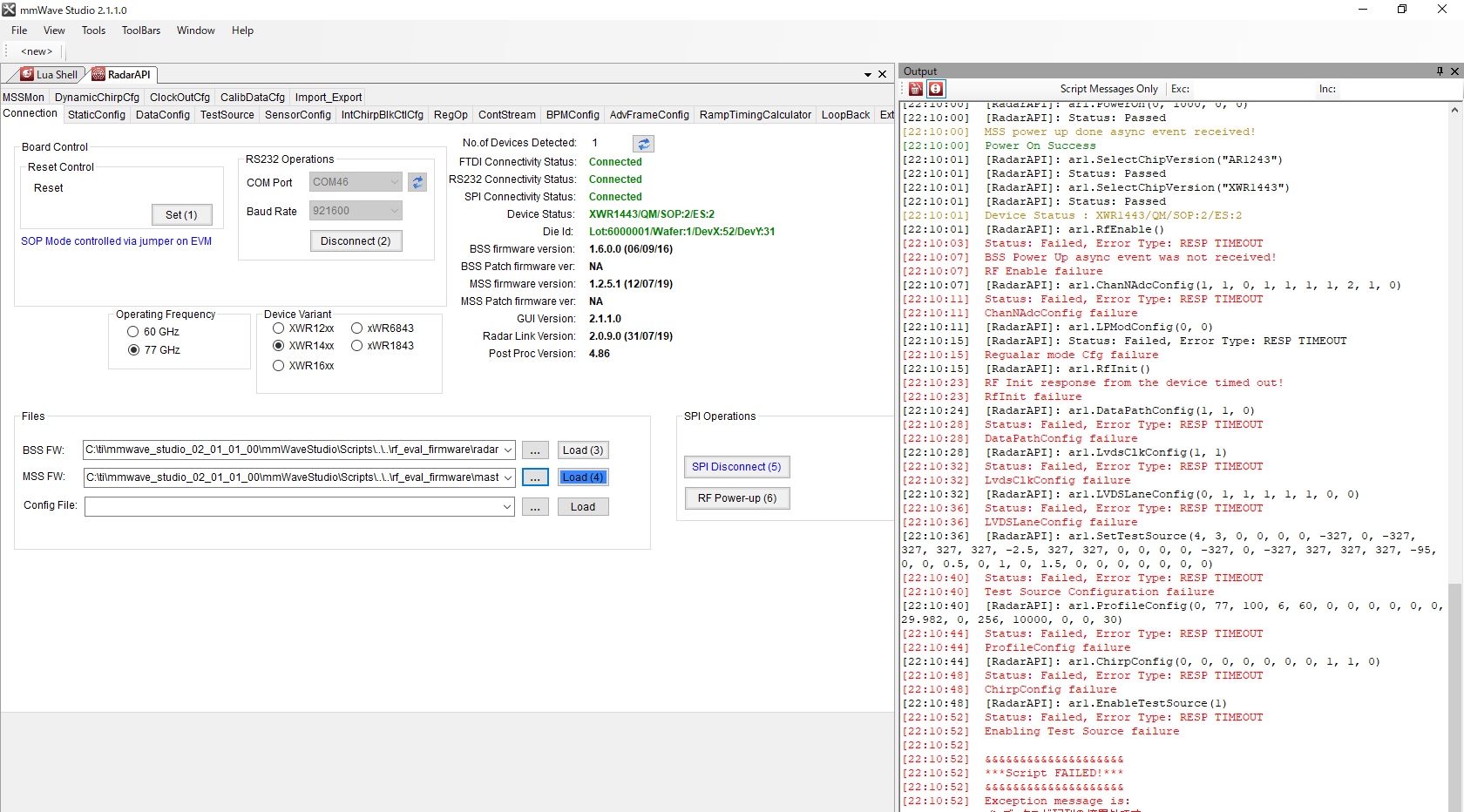Open the RampTimingCalculator tab
The height and width of the screenshot is (812, 1464).
click(x=756, y=115)
